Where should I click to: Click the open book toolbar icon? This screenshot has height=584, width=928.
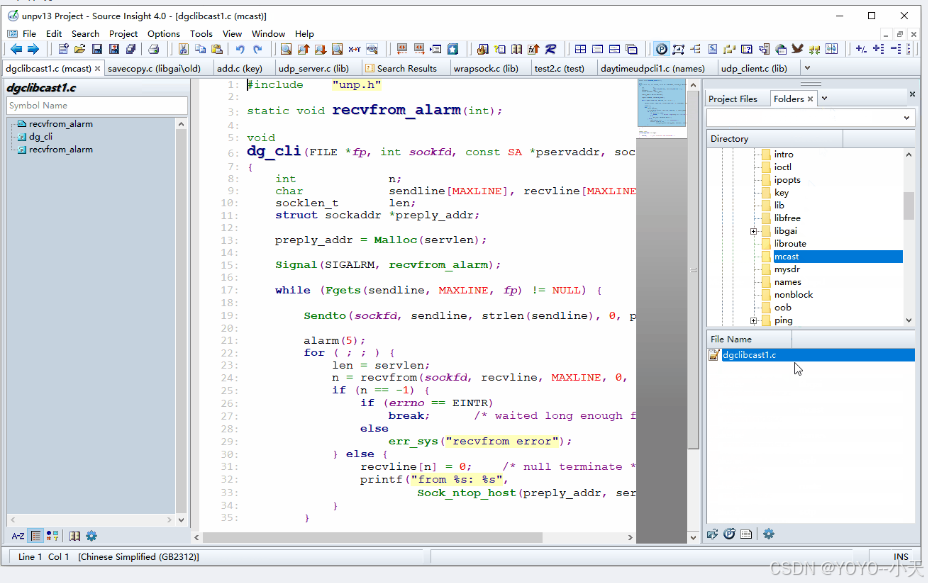[x=516, y=49]
